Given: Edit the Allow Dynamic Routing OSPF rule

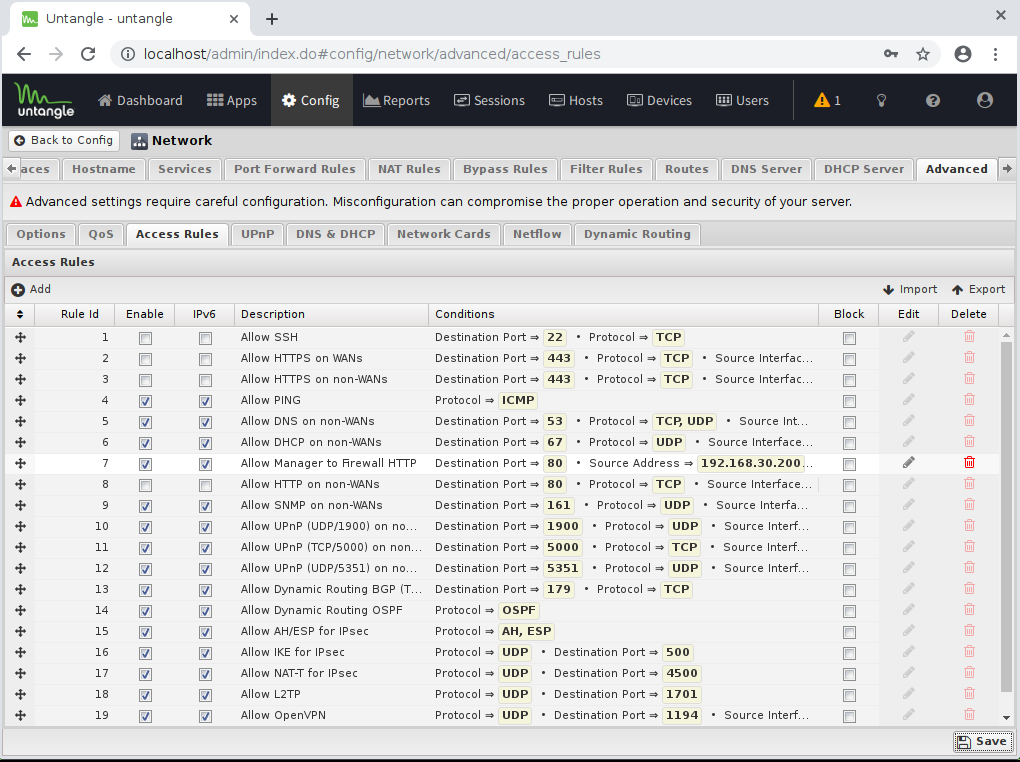Looking at the screenshot, I should pyautogui.click(x=909, y=610).
